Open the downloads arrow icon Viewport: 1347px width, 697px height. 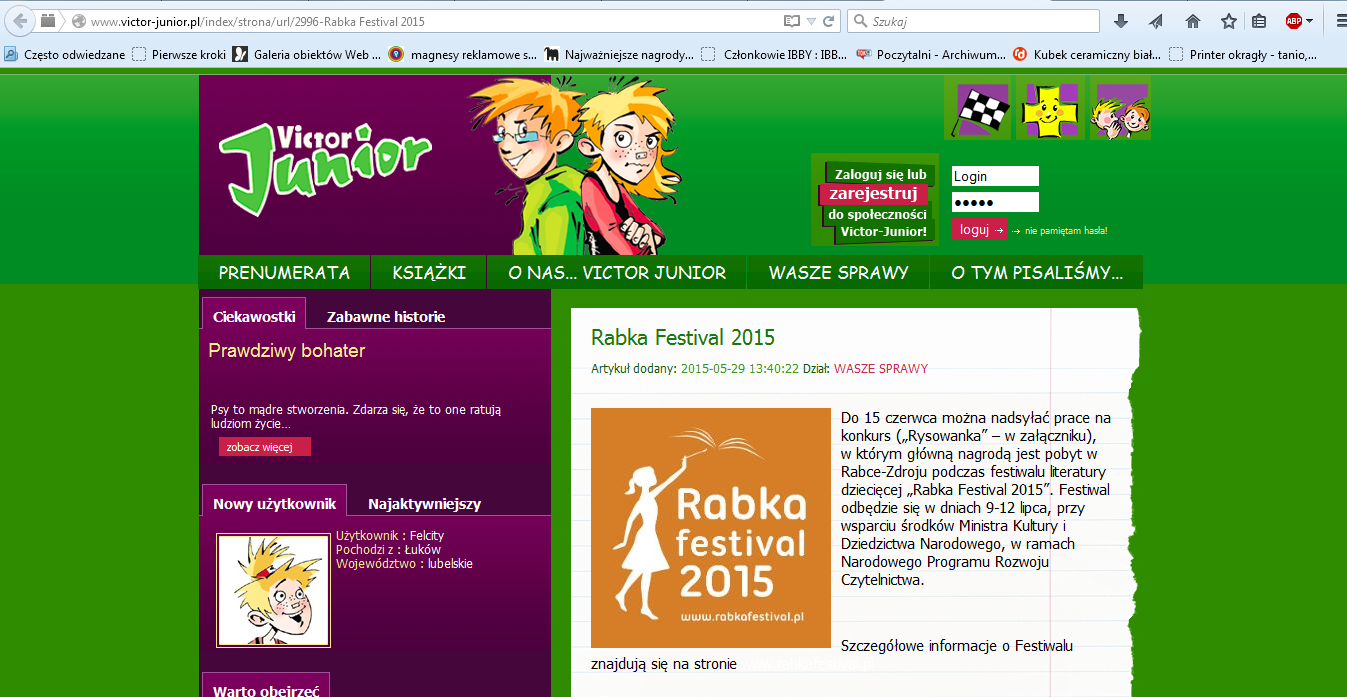[x=1121, y=21]
